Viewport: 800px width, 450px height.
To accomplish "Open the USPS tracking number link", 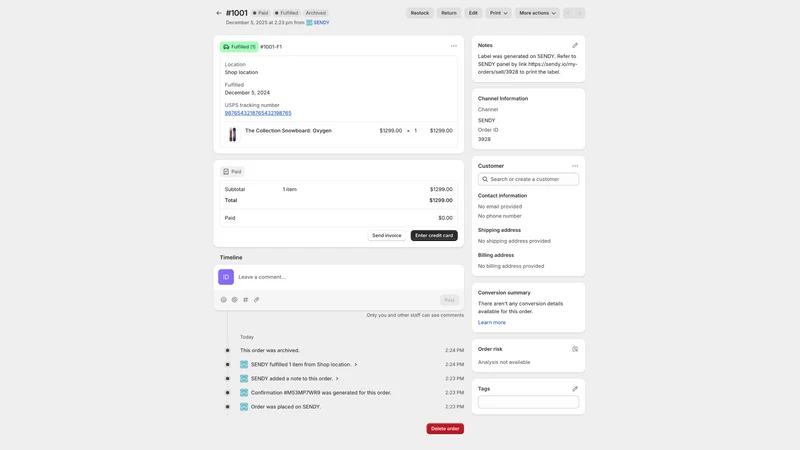I will coord(258,113).
